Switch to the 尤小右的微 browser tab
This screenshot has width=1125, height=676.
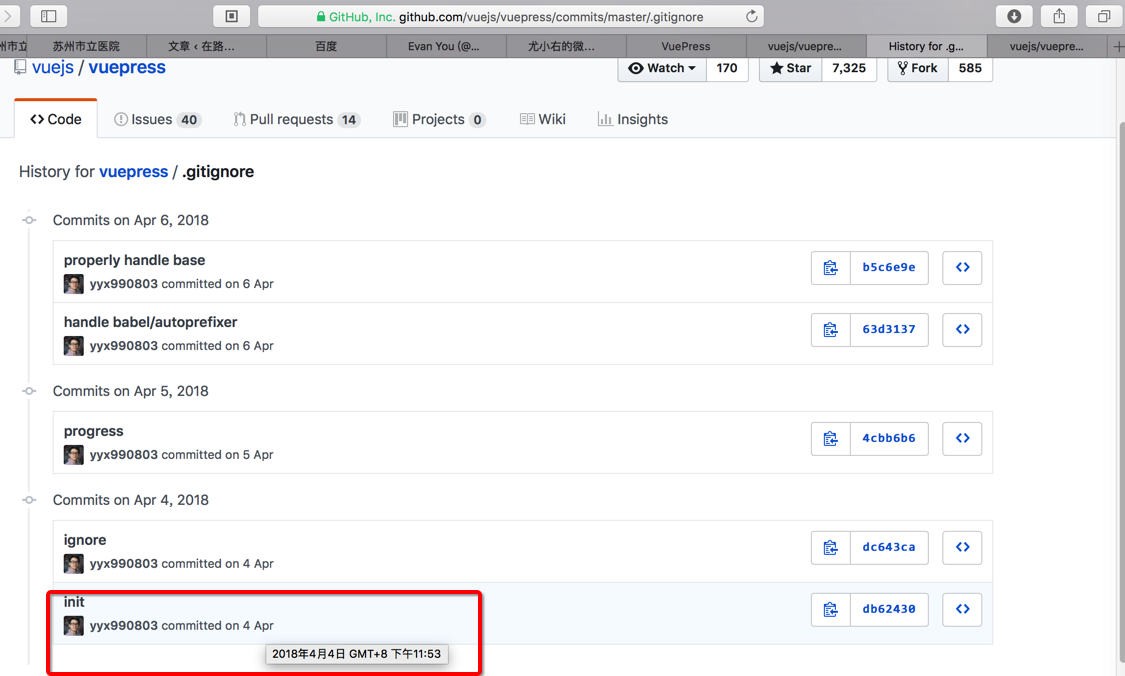[566, 47]
